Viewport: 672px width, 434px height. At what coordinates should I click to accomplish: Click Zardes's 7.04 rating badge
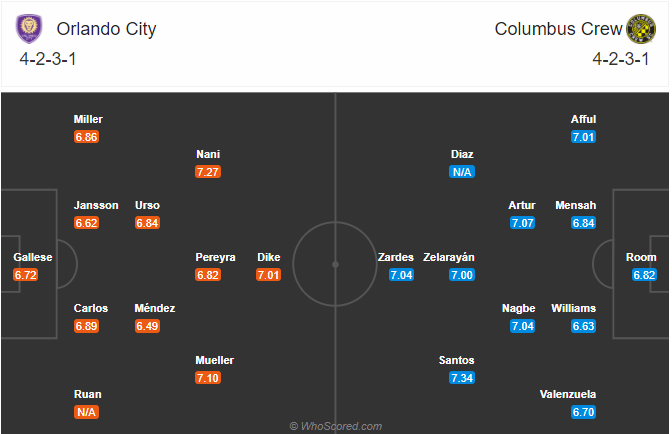[x=401, y=275]
